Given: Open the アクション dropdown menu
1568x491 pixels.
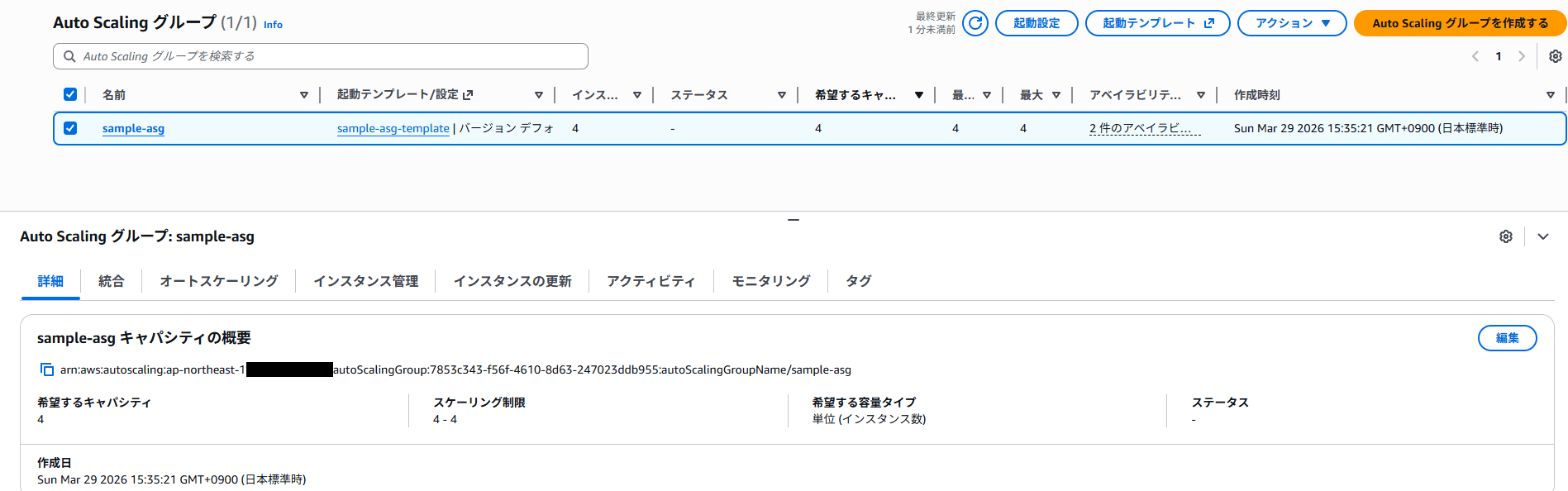Looking at the screenshot, I should tap(1291, 23).
